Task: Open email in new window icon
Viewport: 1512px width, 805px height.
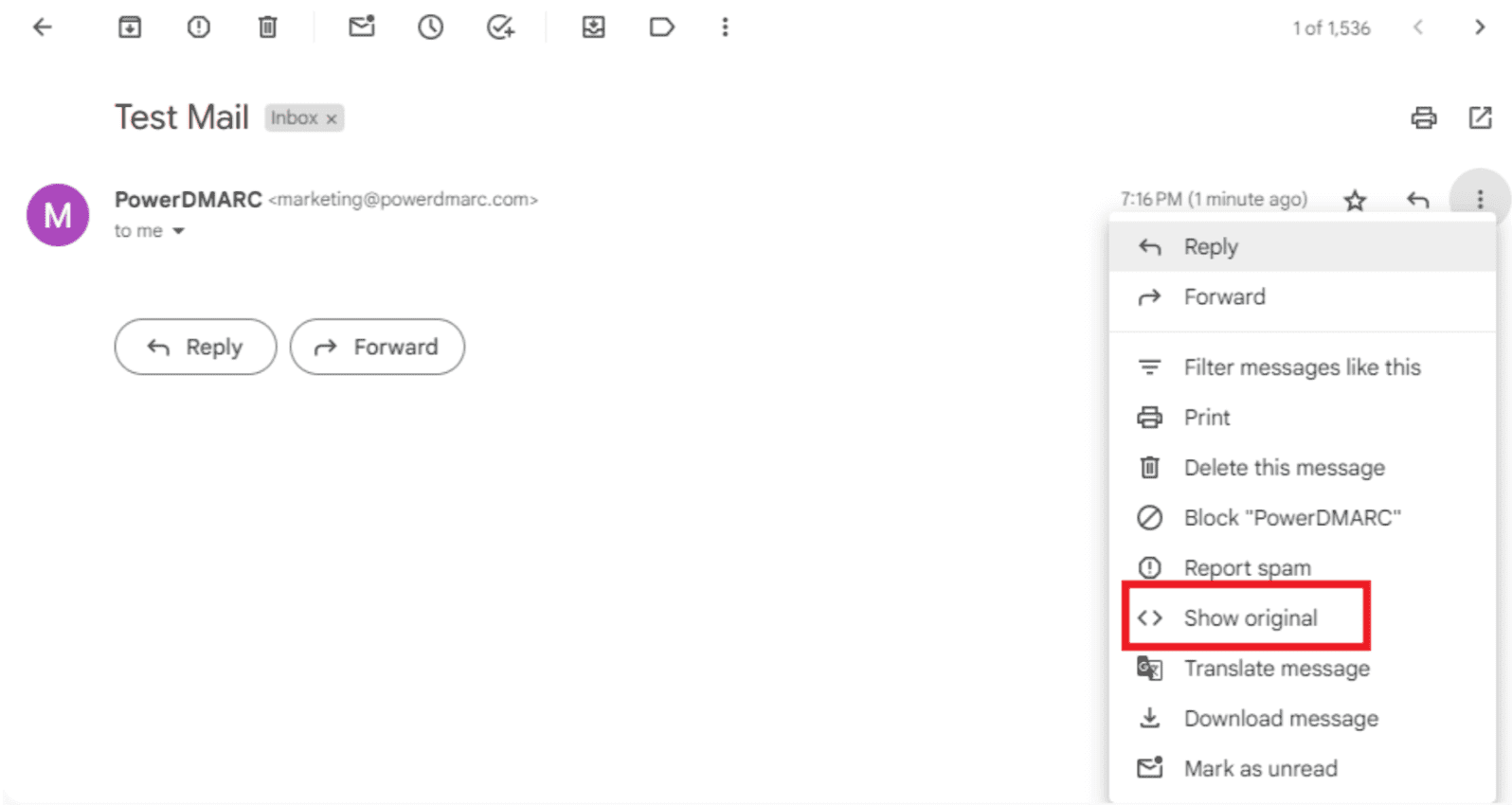Action: tap(1479, 118)
